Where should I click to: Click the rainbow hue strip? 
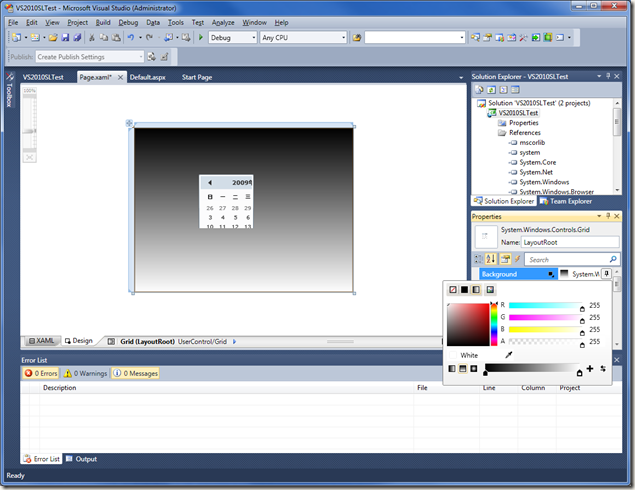pyautogui.click(x=494, y=324)
